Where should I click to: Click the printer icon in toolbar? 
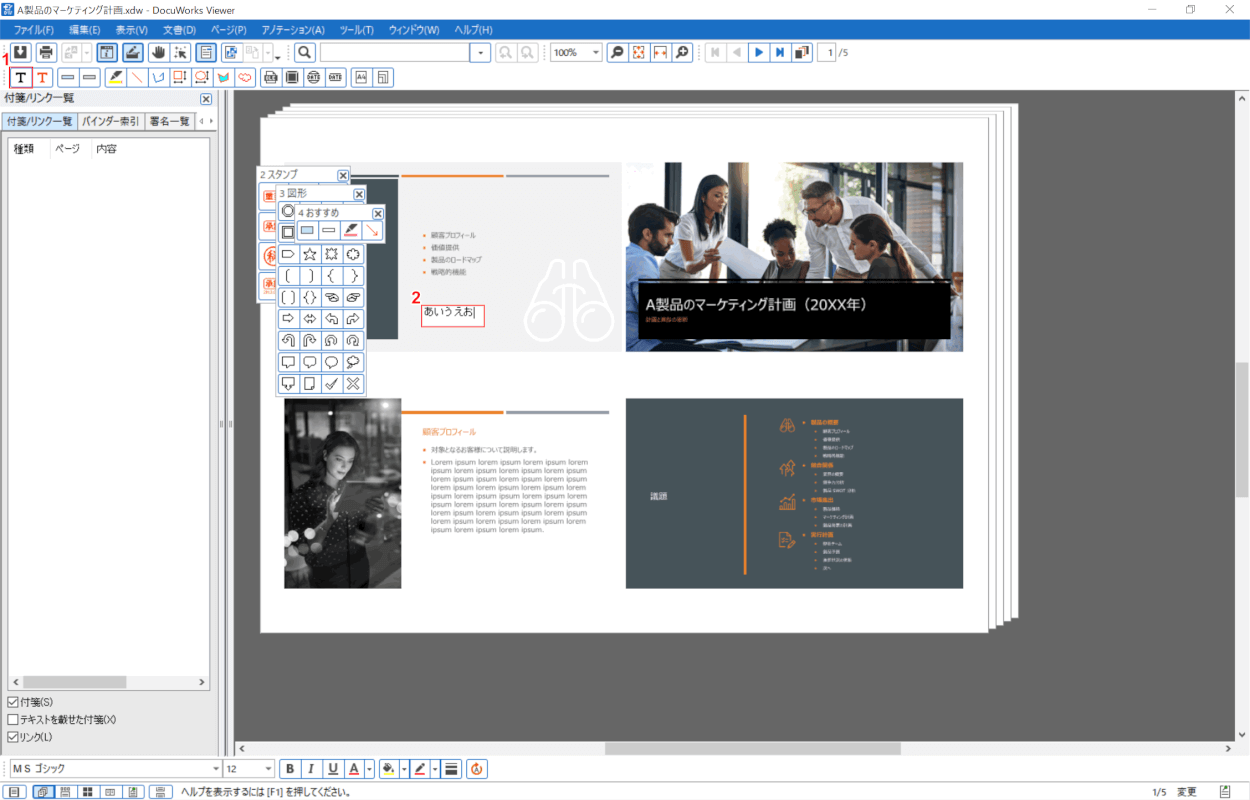pyautogui.click(x=46, y=52)
